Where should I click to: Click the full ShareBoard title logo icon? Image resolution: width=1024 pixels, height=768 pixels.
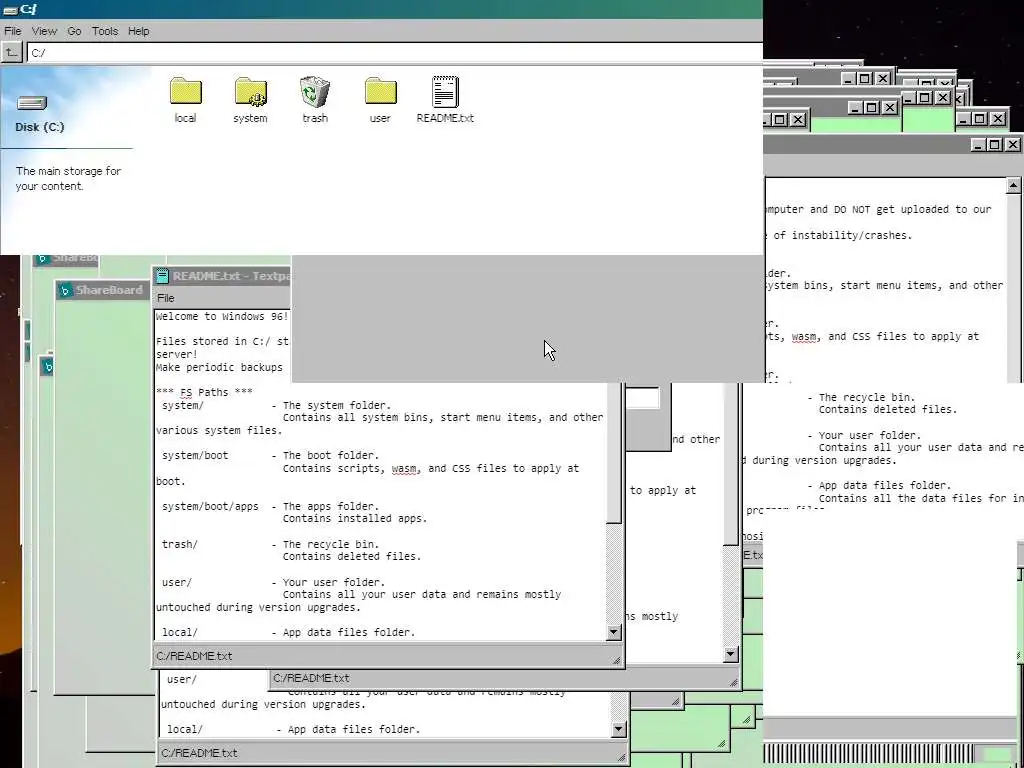click(x=65, y=291)
